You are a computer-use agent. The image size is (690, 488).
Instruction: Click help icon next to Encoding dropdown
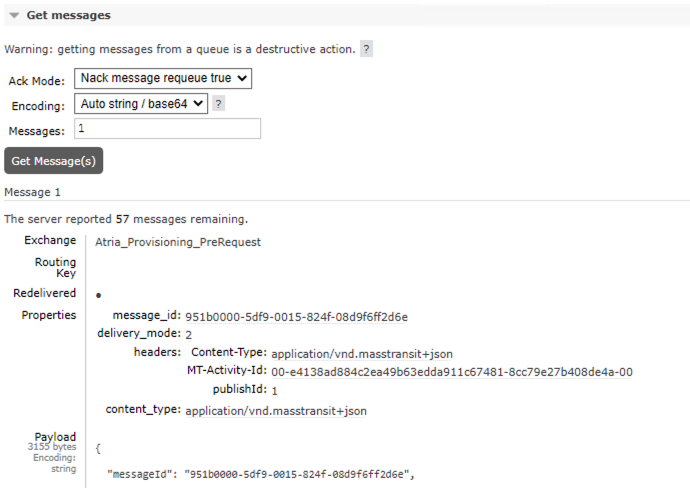[218, 104]
